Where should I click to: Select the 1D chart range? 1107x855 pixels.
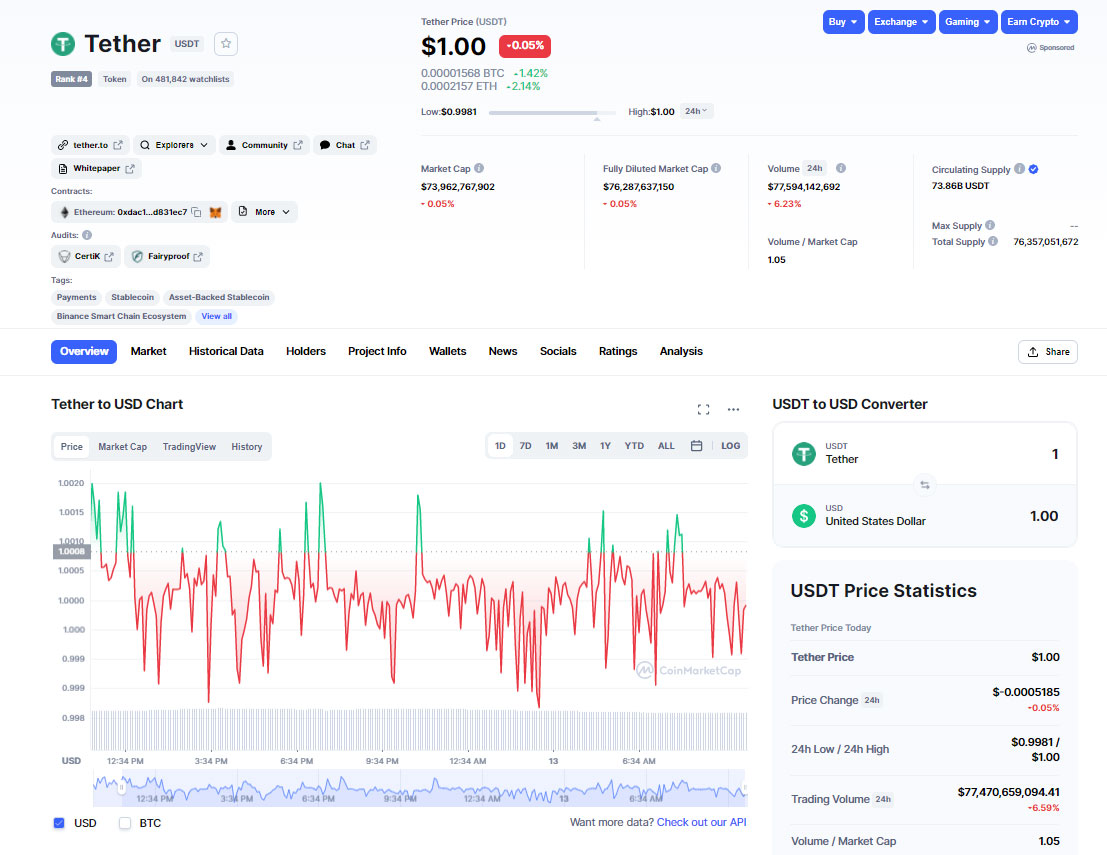click(500, 446)
